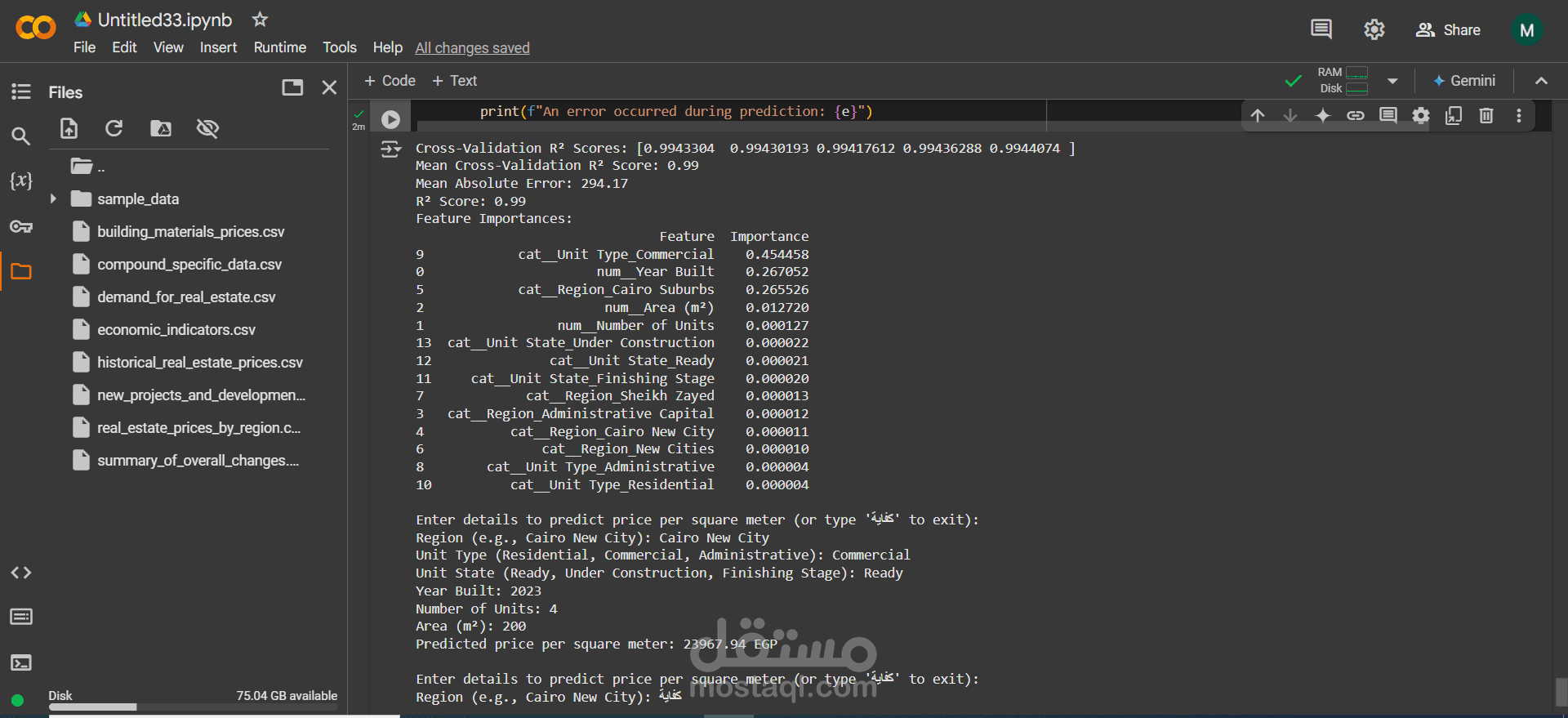Image resolution: width=1568 pixels, height=718 pixels.
Task: Open the comments panel icon in the header
Action: [x=1321, y=29]
